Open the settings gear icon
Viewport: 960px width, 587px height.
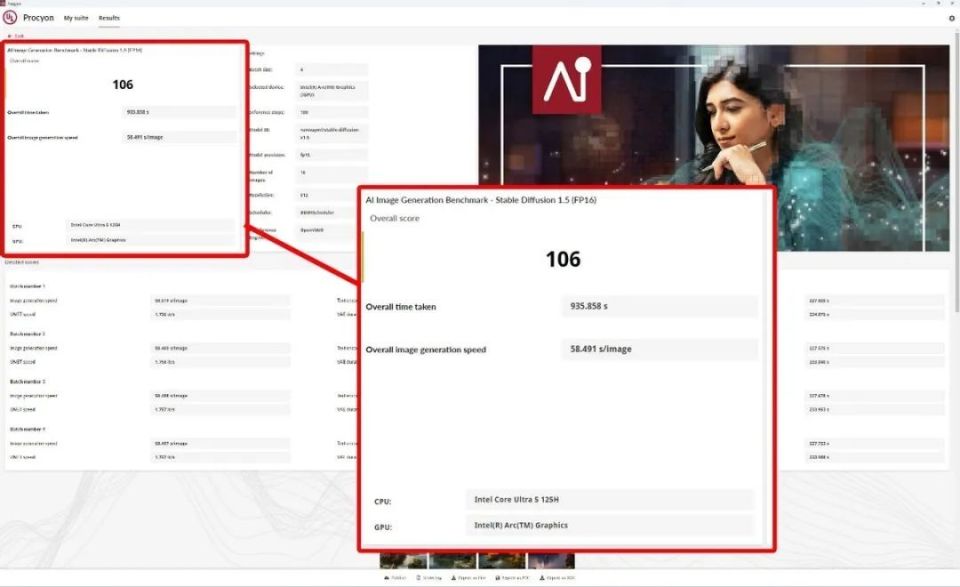coord(951,18)
